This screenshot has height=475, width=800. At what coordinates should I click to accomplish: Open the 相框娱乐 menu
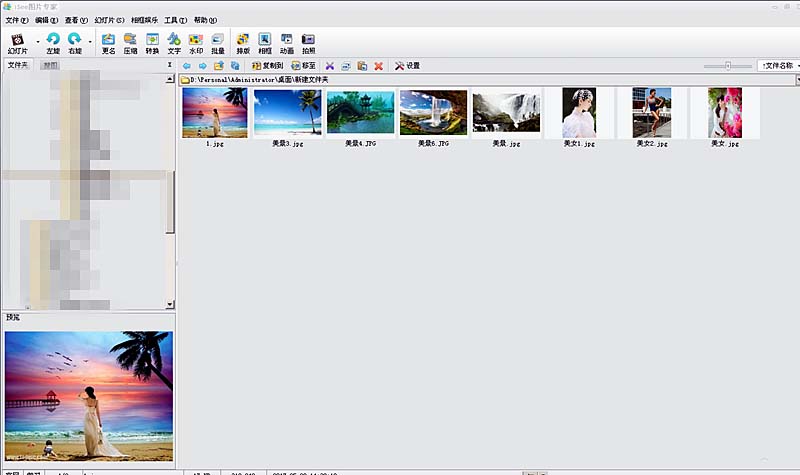[x=144, y=20]
